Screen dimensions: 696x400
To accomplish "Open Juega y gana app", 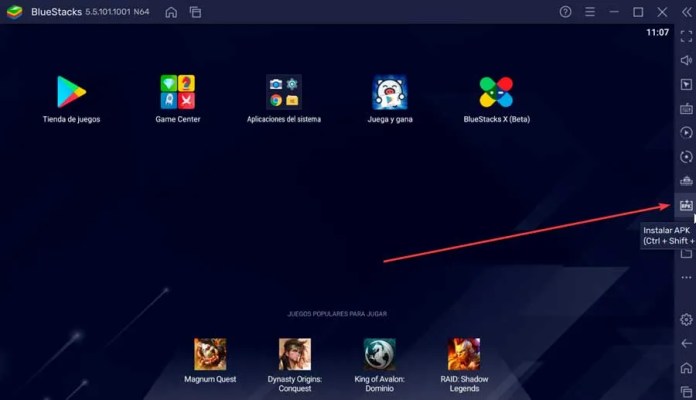I will coord(390,92).
